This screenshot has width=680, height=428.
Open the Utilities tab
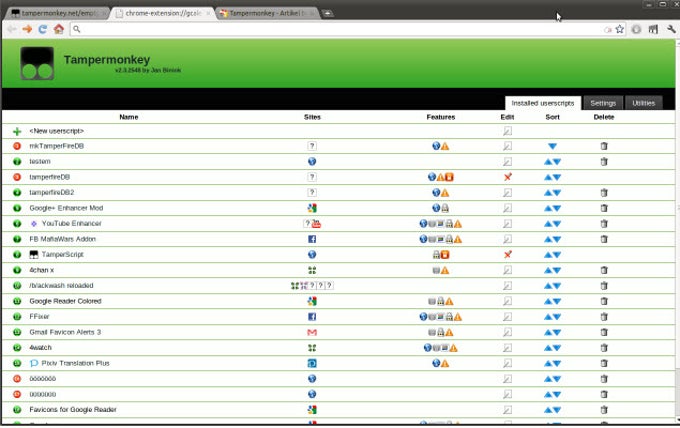coord(644,103)
